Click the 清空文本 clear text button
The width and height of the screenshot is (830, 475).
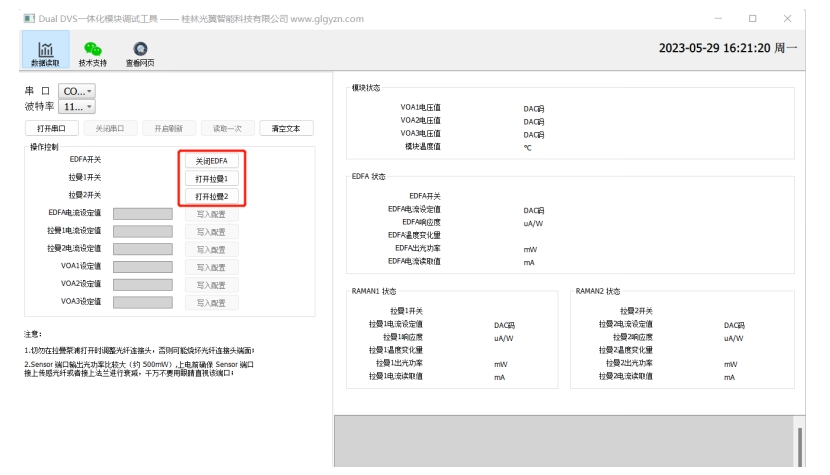(x=286, y=128)
